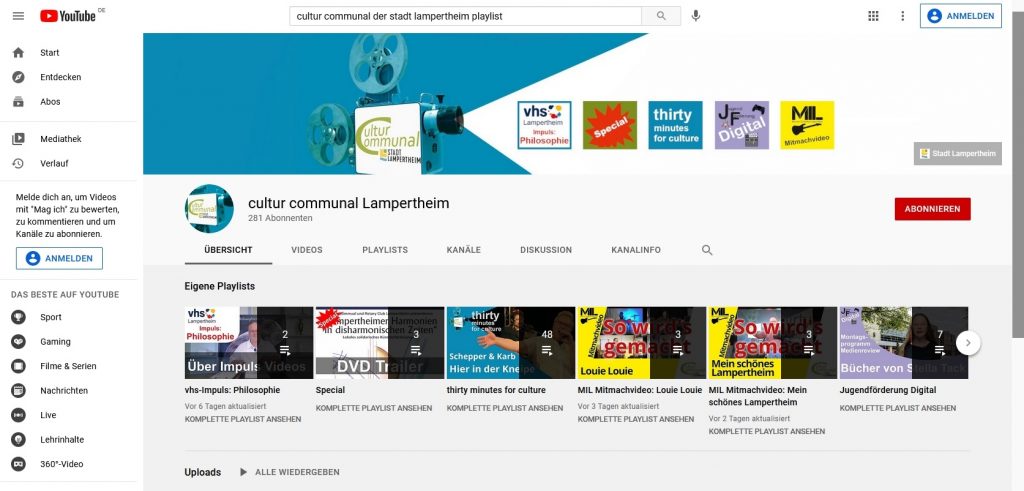
Task: View complete Special playlist
Action: click(x=374, y=408)
